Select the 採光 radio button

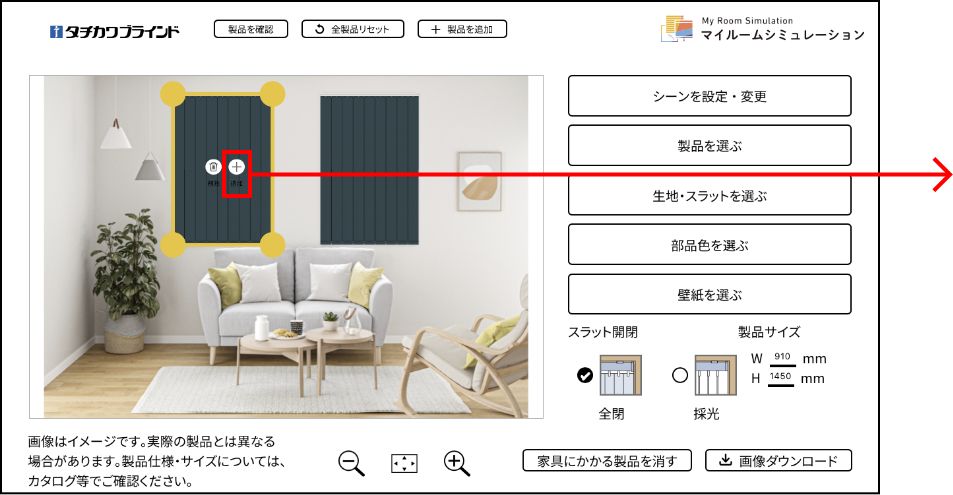(x=680, y=375)
